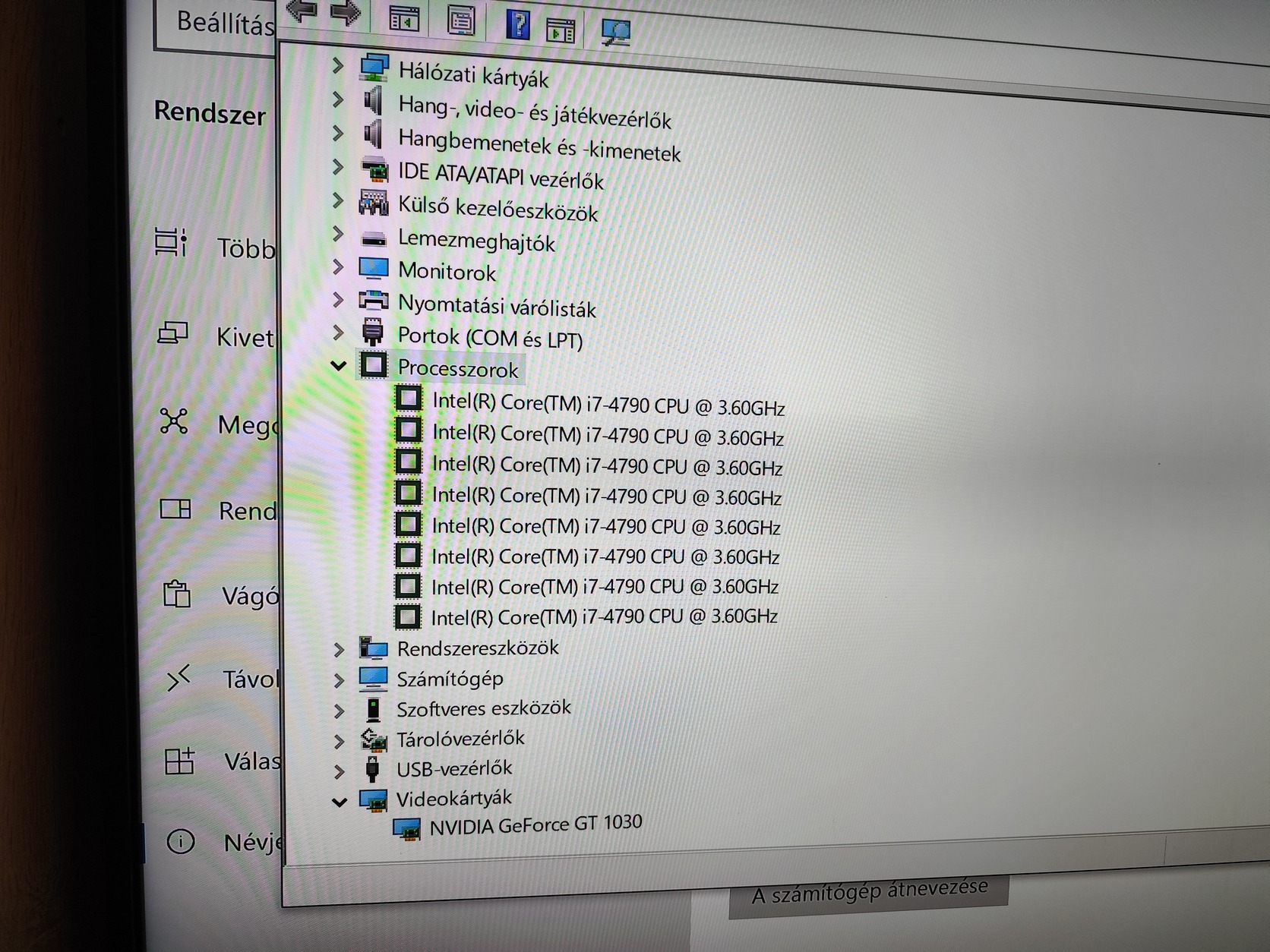Expand the Hangbemenetek és -kimenetek node

[x=338, y=133]
